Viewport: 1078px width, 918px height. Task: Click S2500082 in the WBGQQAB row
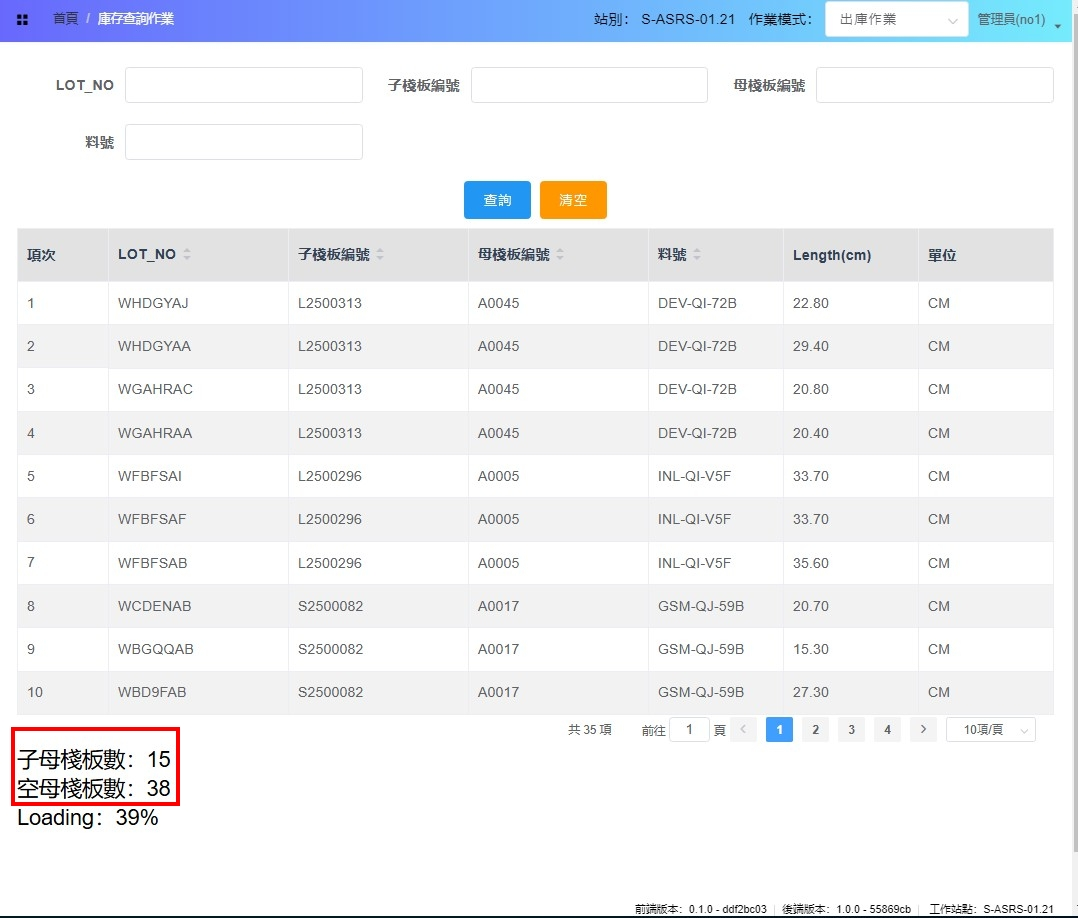click(x=331, y=649)
